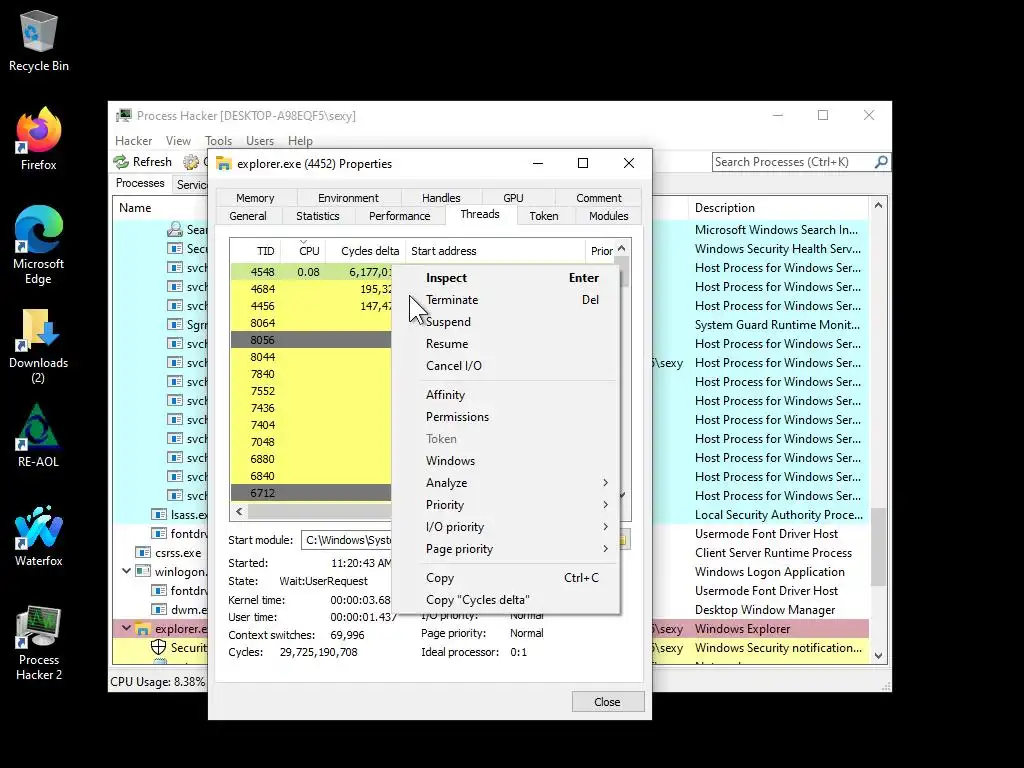Switch to the Processes tab in main window

click(140, 184)
